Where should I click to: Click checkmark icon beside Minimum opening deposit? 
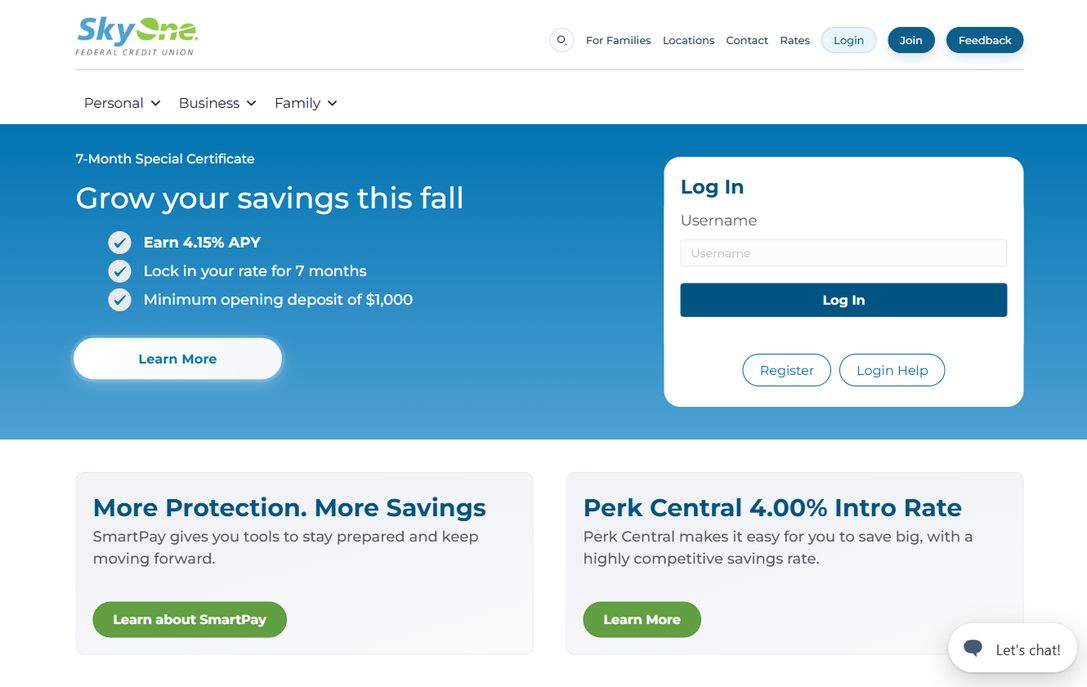pos(119,299)
